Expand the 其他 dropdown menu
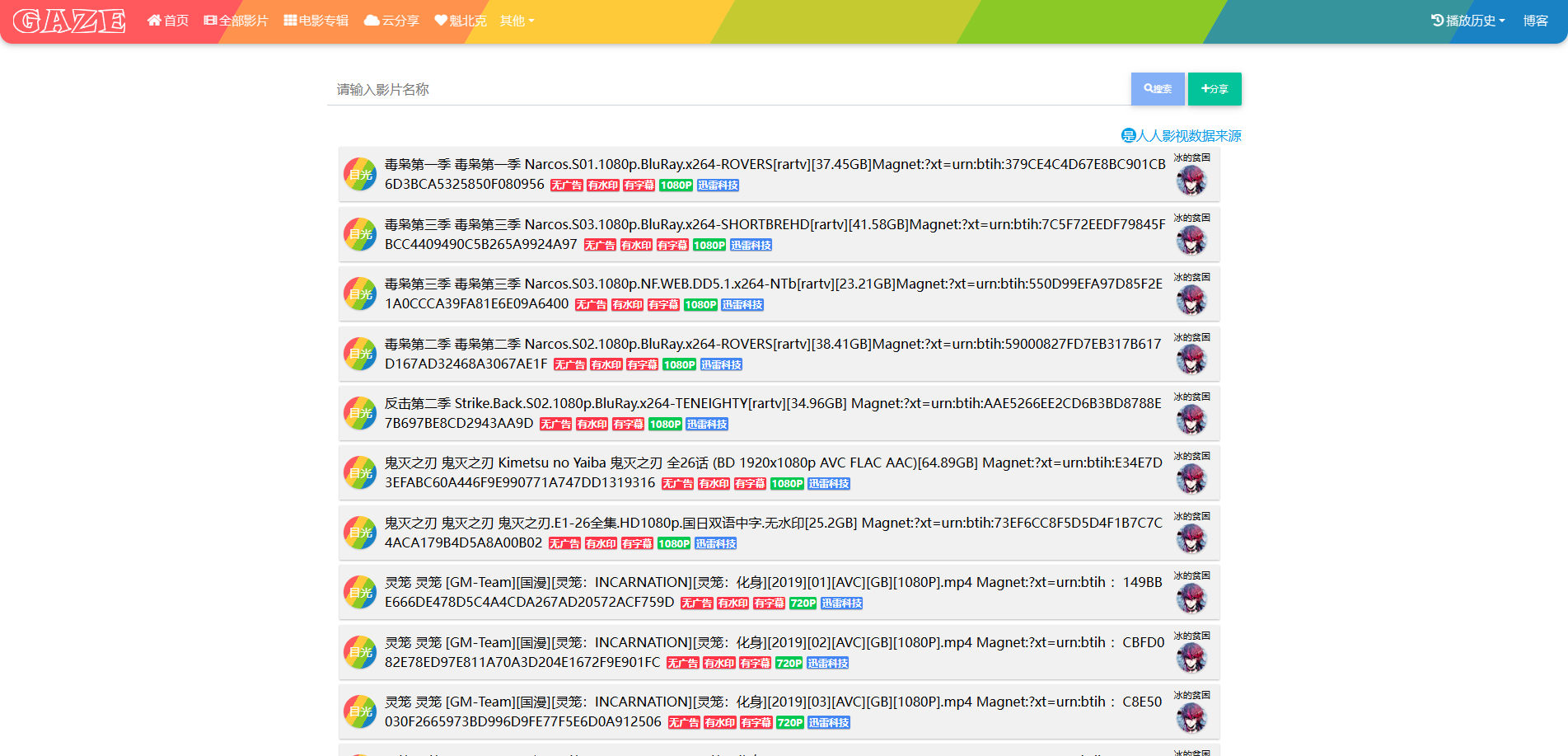The height and width of the screenshot is (756, 1568). point(517,21)
